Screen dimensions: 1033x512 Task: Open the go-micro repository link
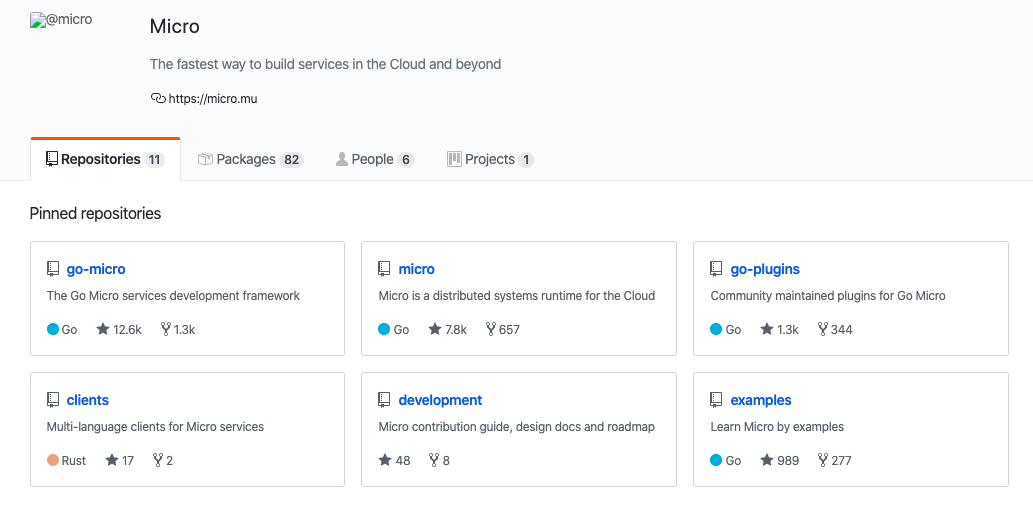[96, 269]
